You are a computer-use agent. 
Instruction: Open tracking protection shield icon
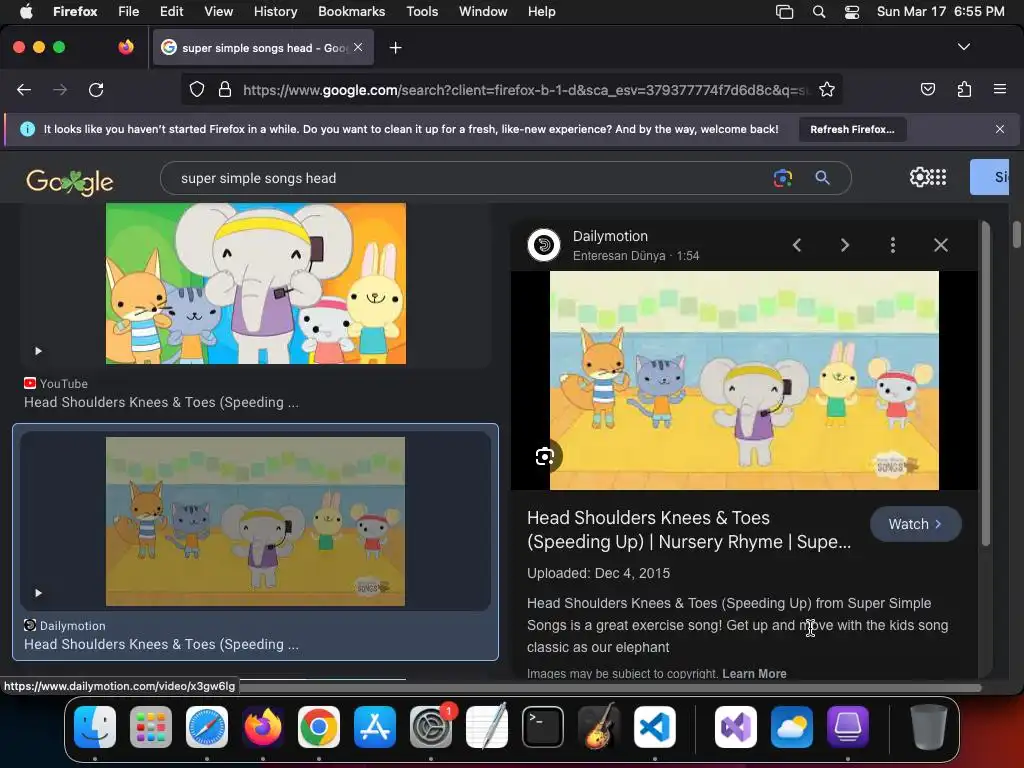click(x=197, y=89)
